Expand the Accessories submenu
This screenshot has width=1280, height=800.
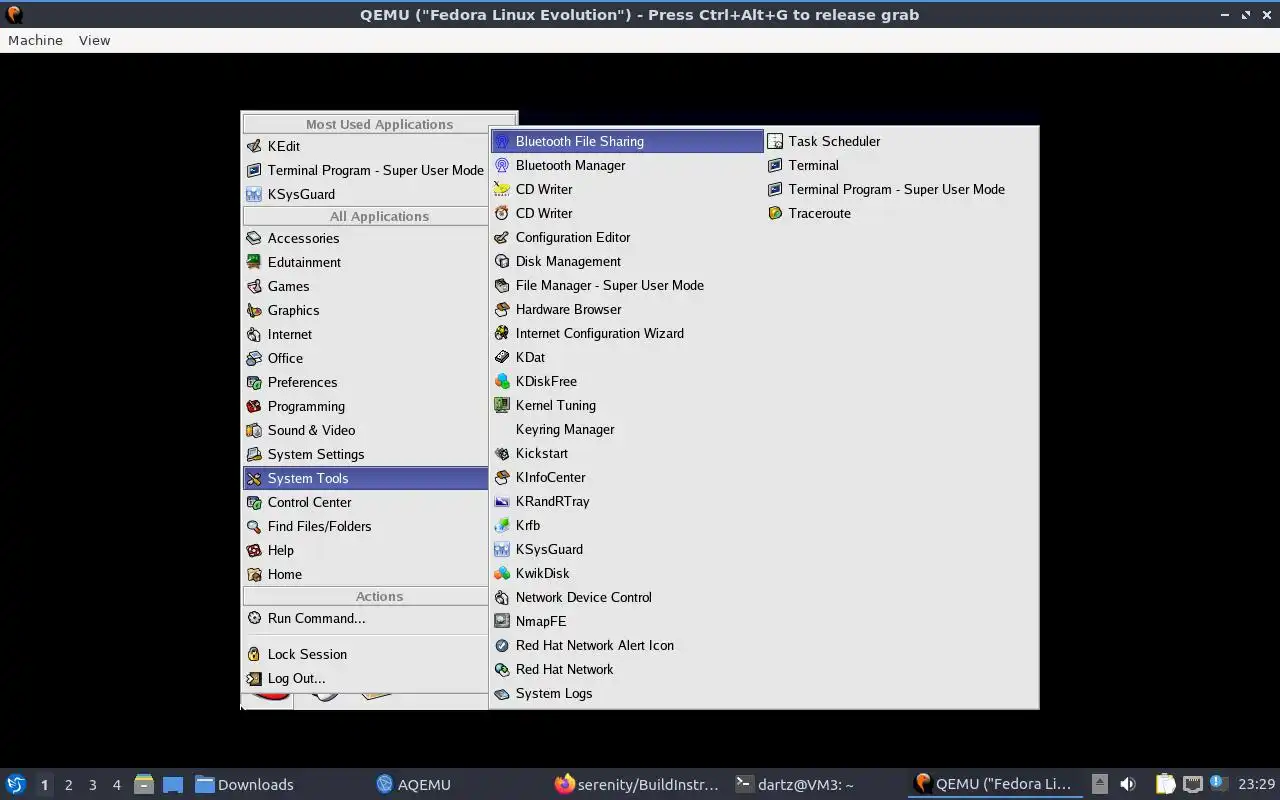click(365, 238)
